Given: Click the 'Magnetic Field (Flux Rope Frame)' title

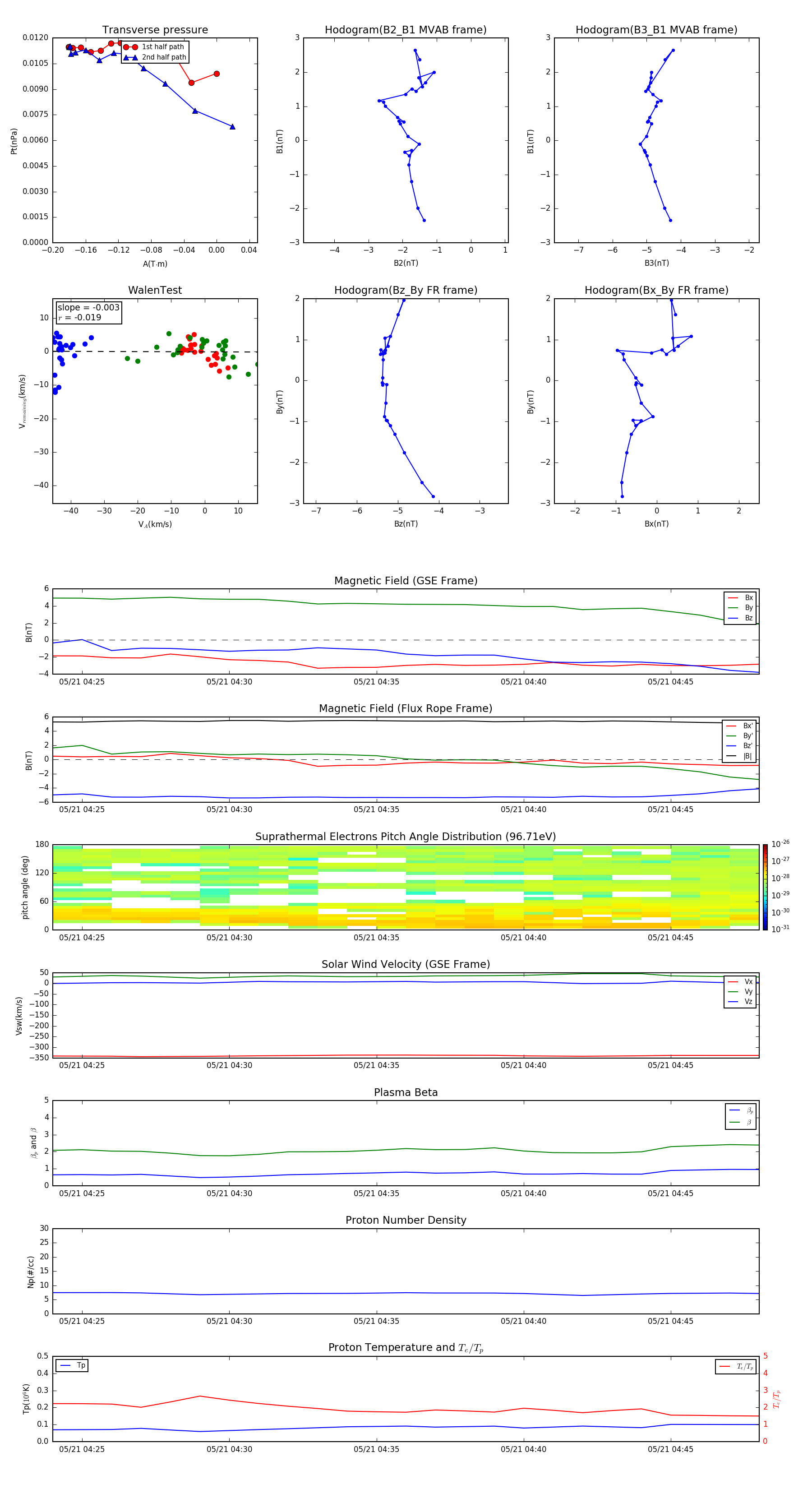Looking at the screenshot, I should point(406,709).
